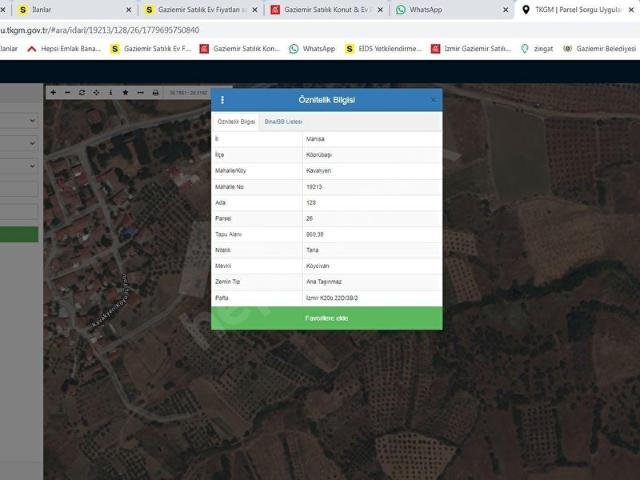Click the text field just above the green button
This screenshot has width=640, height=480.
coord(19,211)
